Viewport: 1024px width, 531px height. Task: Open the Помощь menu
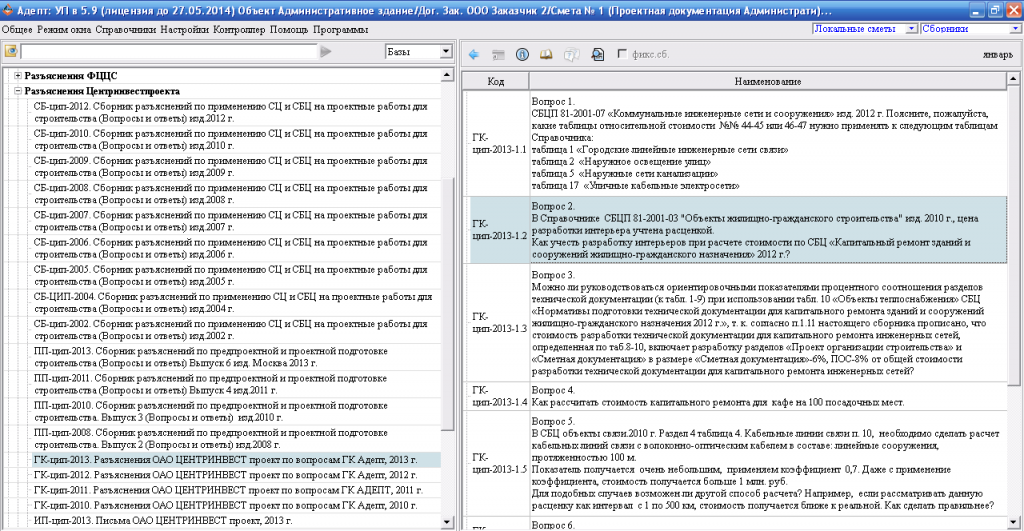tap(289, 29)
